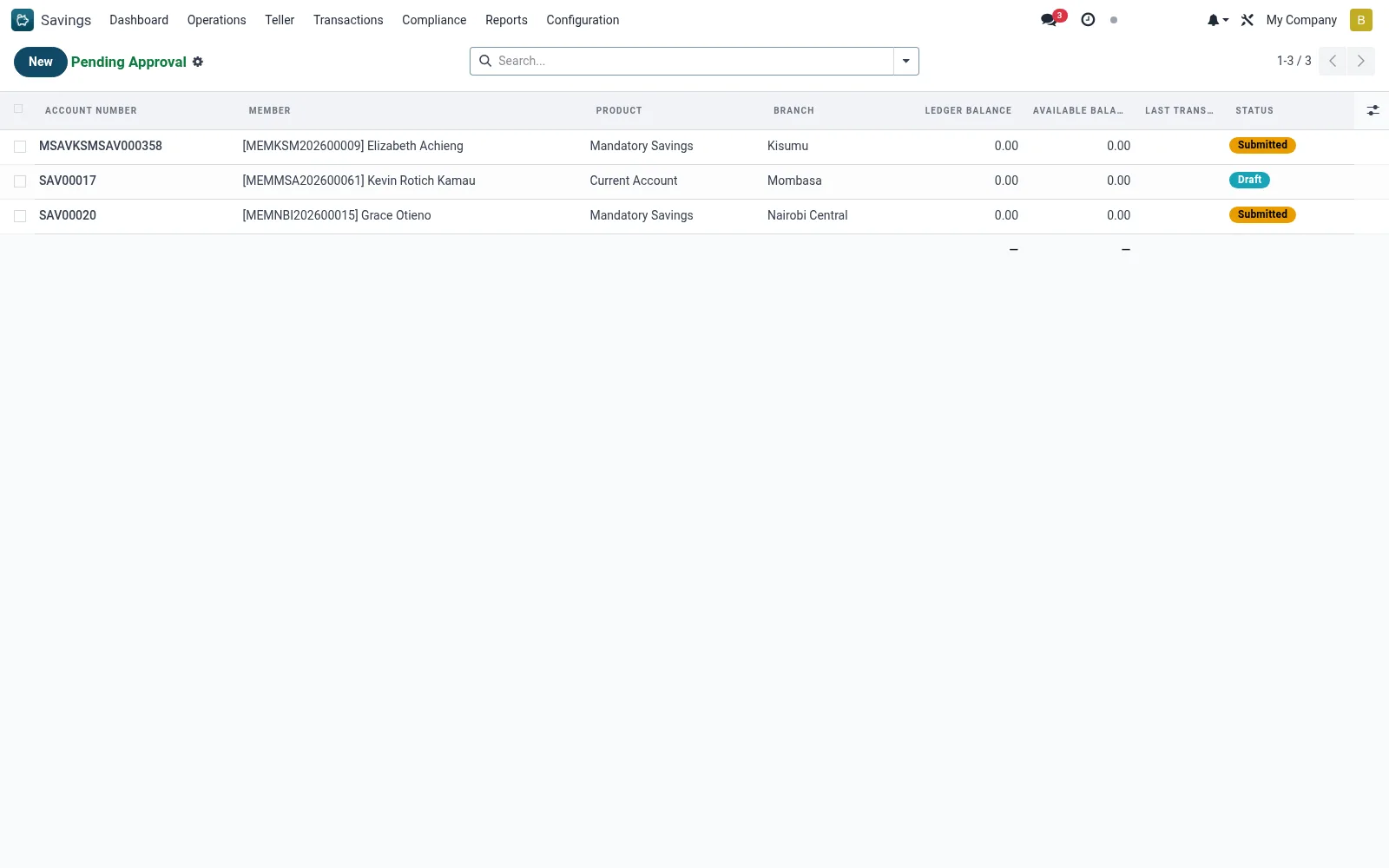
Task: Sort by Member column header
Action: point(270,110)
